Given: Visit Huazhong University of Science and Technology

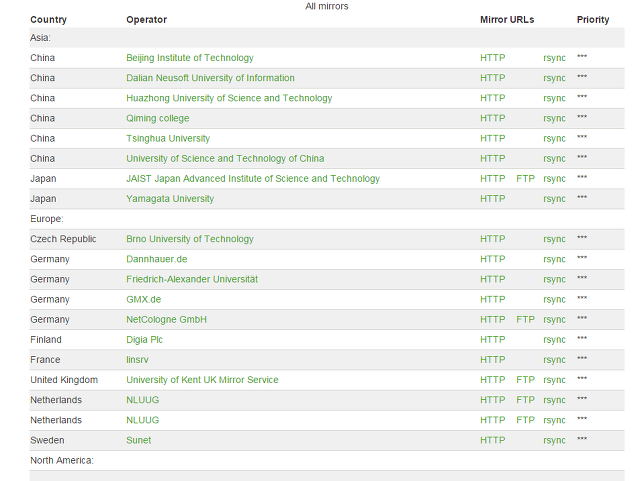Looking at the screenshot, I should click(x=229, y=98).
